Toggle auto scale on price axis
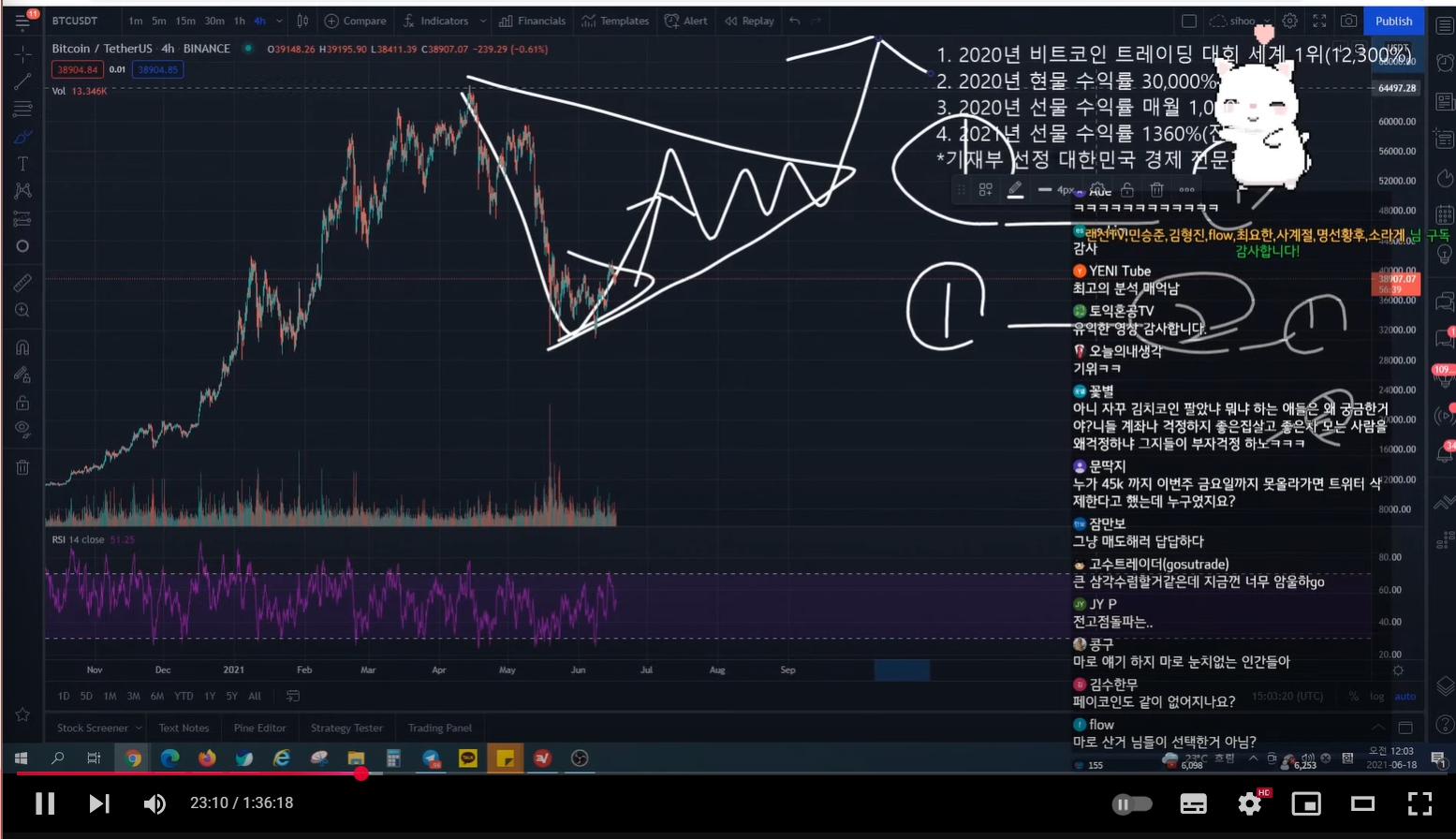The width and height of the screenshot is (1456, 839). pos(1405,696)
